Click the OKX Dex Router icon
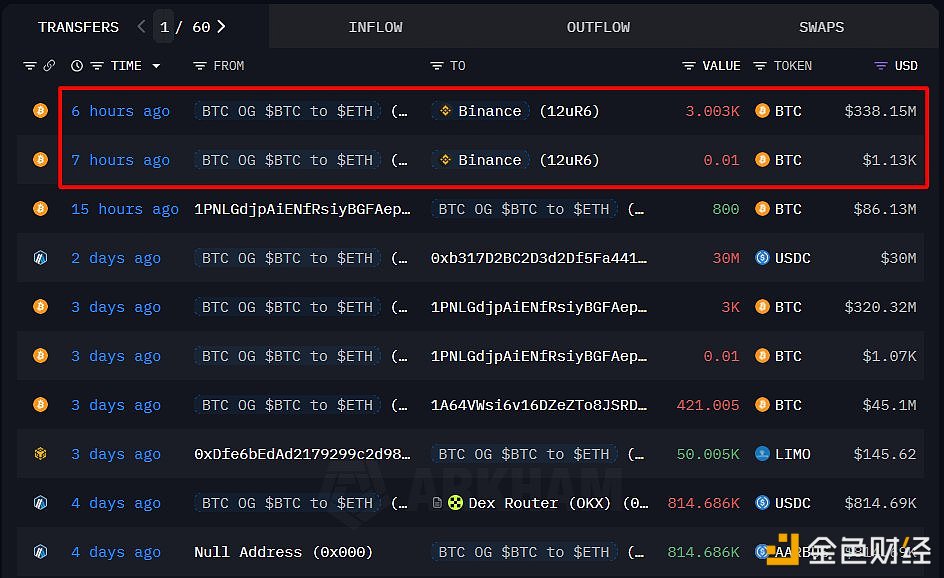 456,503
